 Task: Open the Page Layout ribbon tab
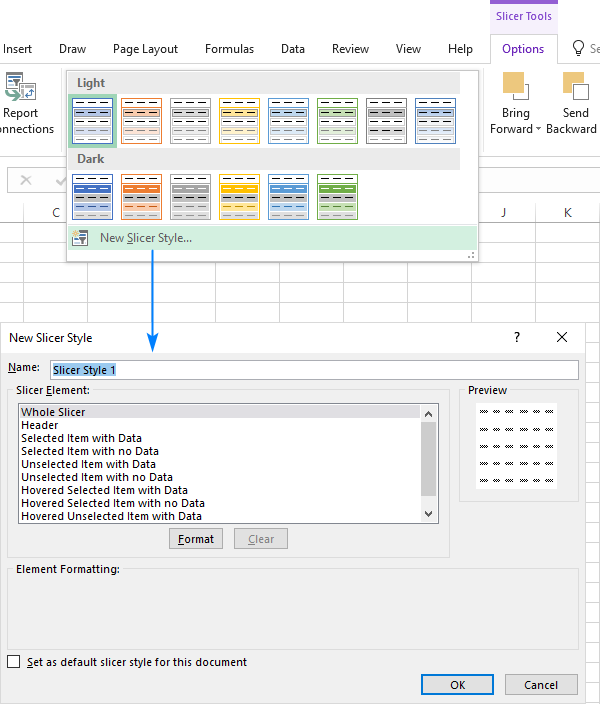145,49
